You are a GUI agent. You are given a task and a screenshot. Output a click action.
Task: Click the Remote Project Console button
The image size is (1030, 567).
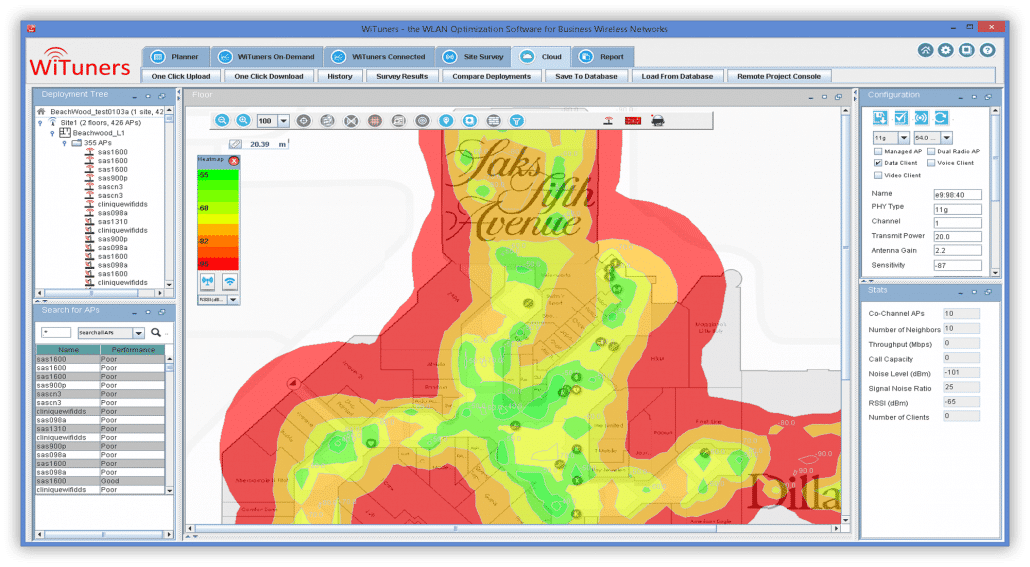[x=779, y=76]
